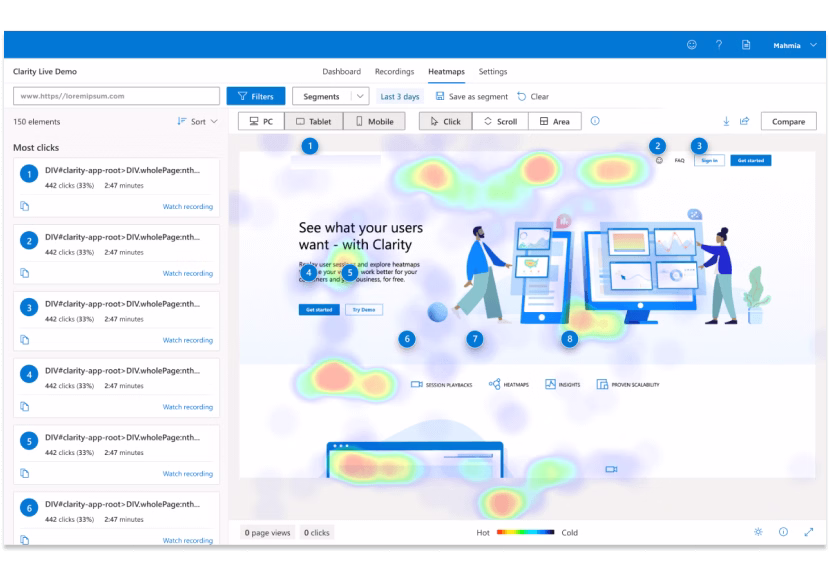Open the Filters button
Viewport: 830px width, 580px height.
pyautogui.click(x=256, y=96)
